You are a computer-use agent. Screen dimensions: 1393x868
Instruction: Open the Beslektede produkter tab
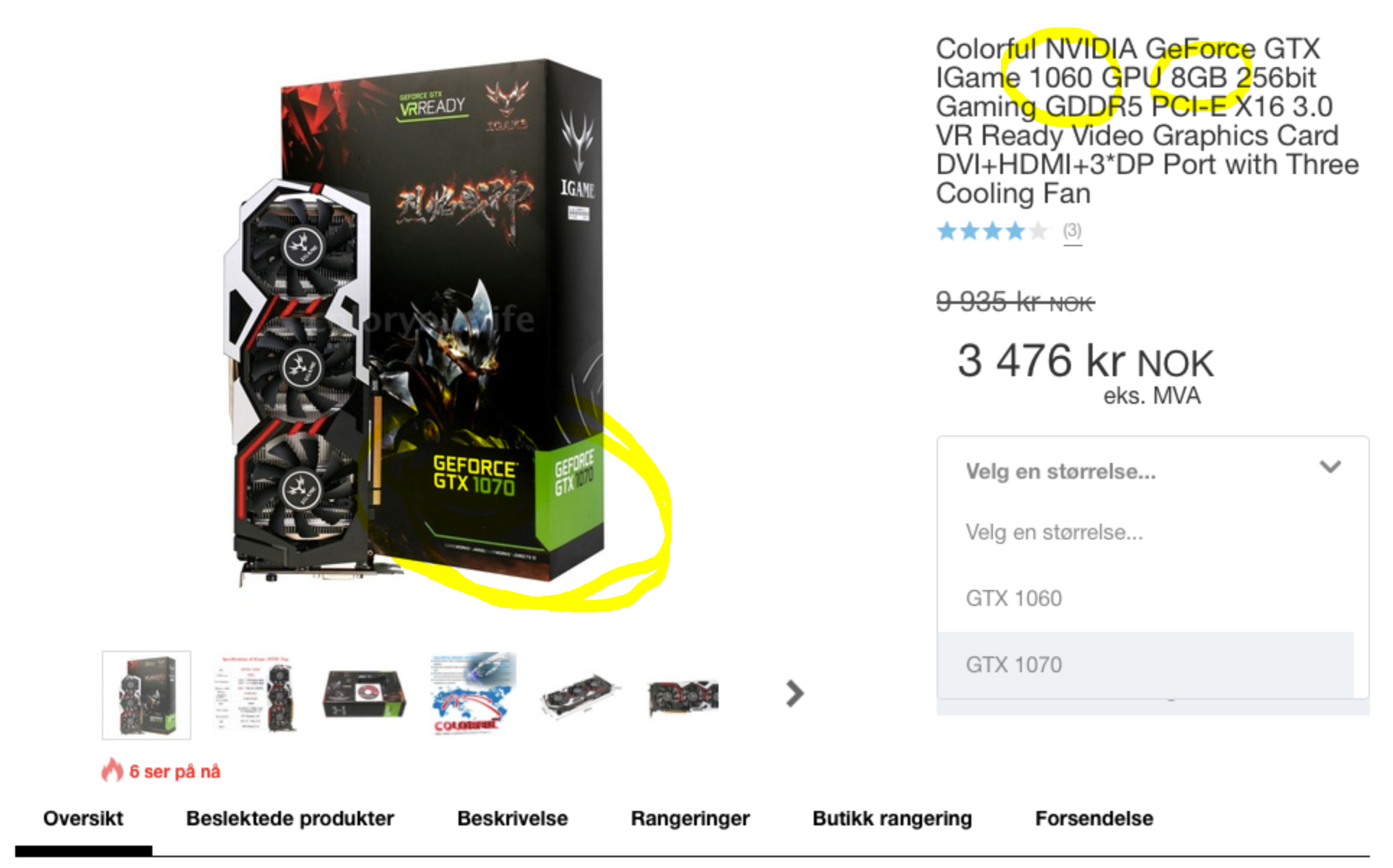[x=290, y=819]
